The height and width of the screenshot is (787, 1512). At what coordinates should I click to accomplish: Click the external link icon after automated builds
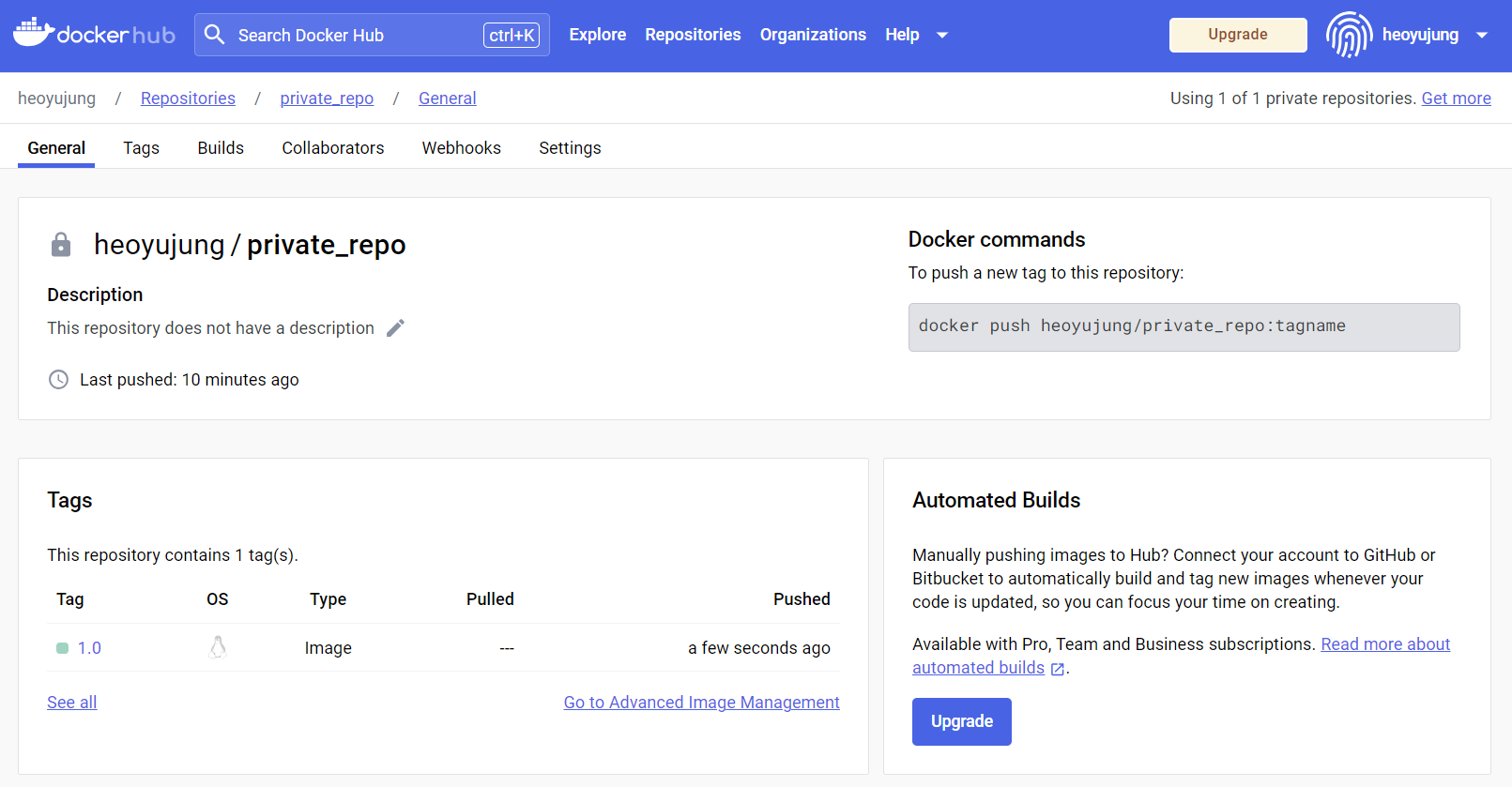click(1058, 669)
